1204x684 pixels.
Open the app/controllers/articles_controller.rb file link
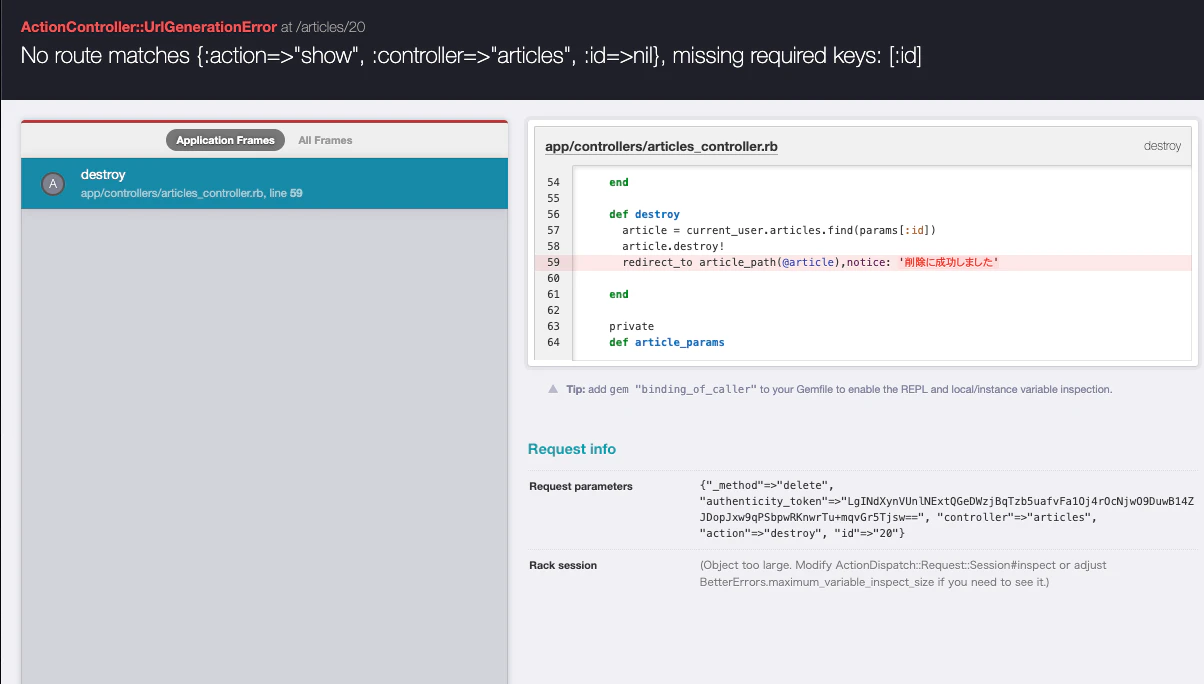661,147
